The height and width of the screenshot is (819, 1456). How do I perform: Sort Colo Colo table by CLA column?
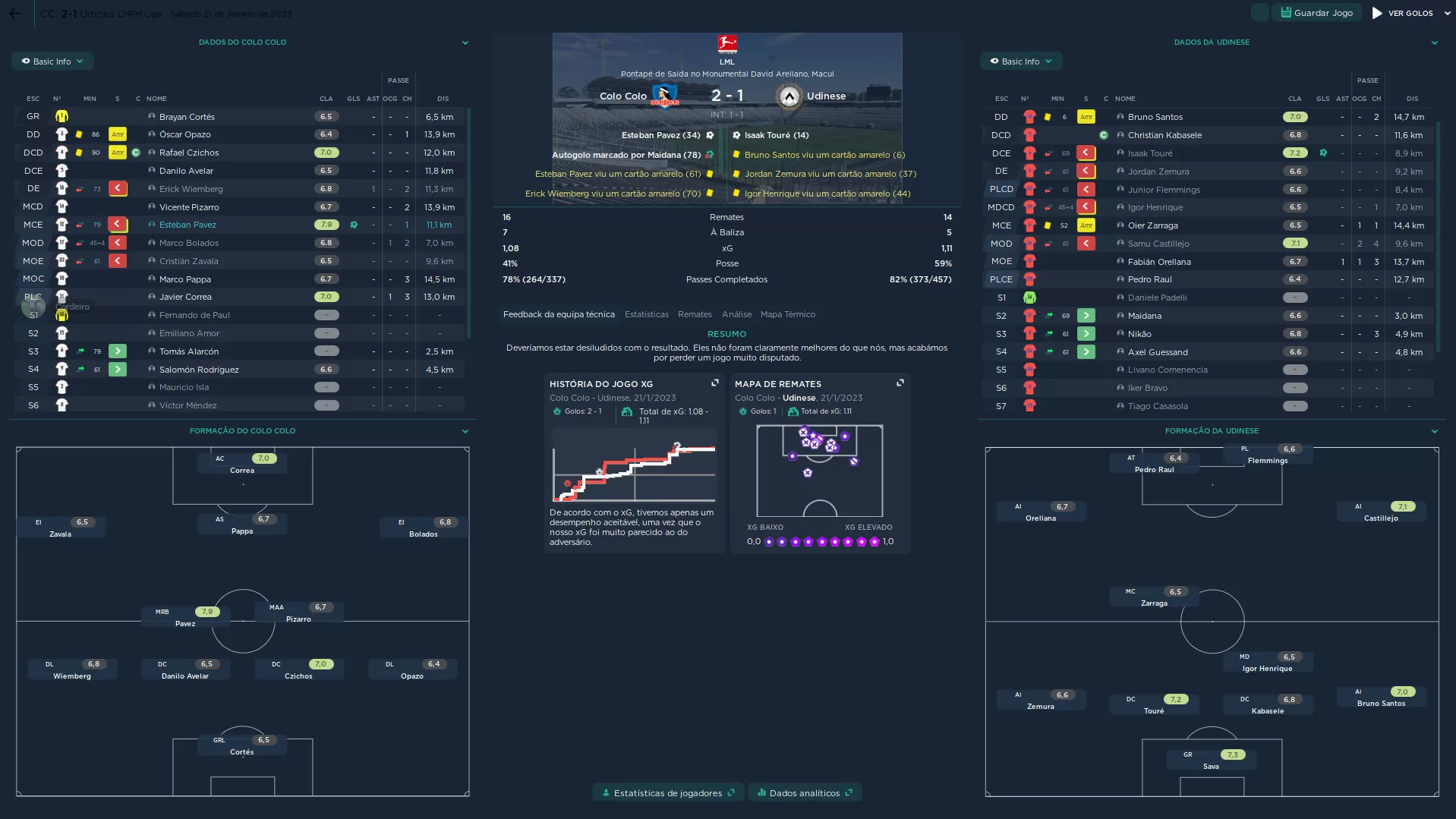coord(326,99)
